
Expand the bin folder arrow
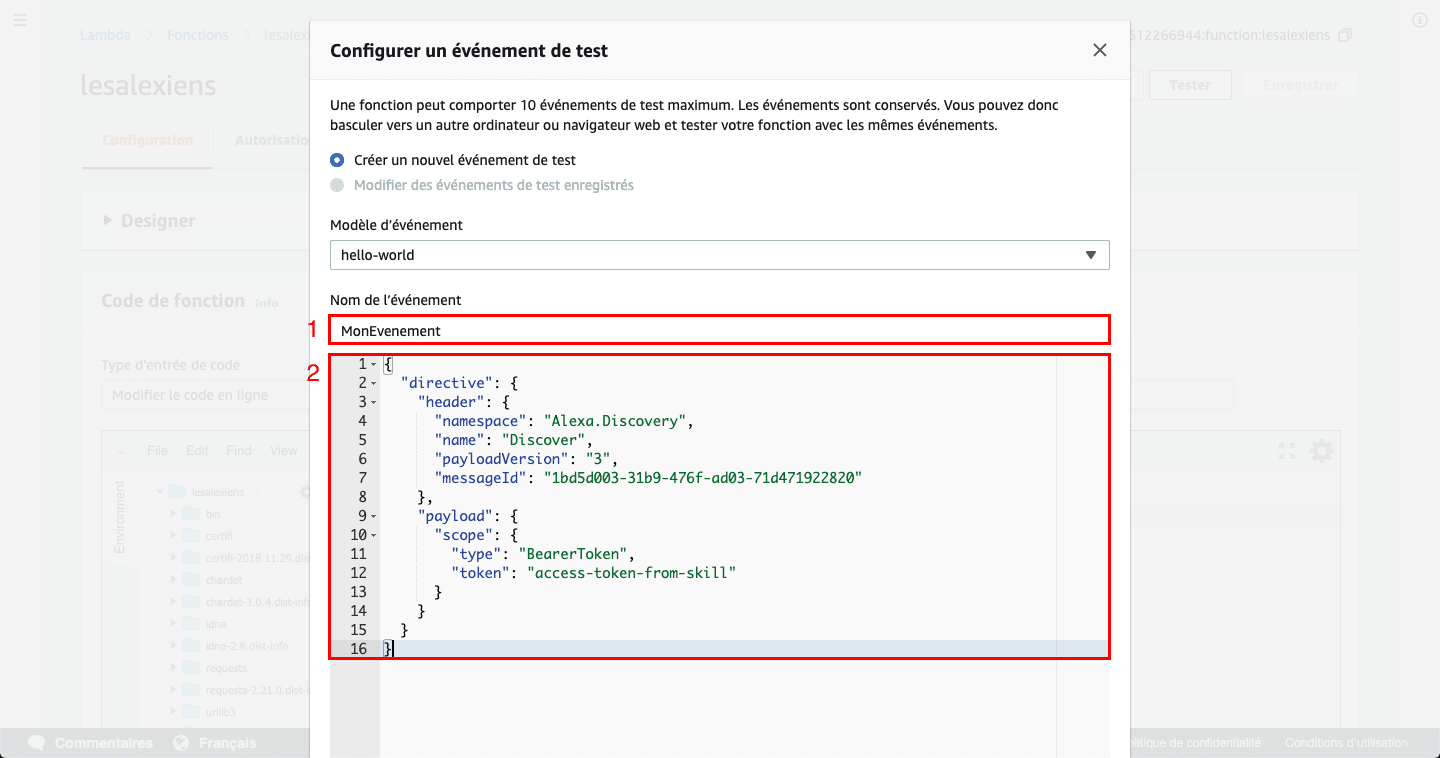[x=173, y=514]
